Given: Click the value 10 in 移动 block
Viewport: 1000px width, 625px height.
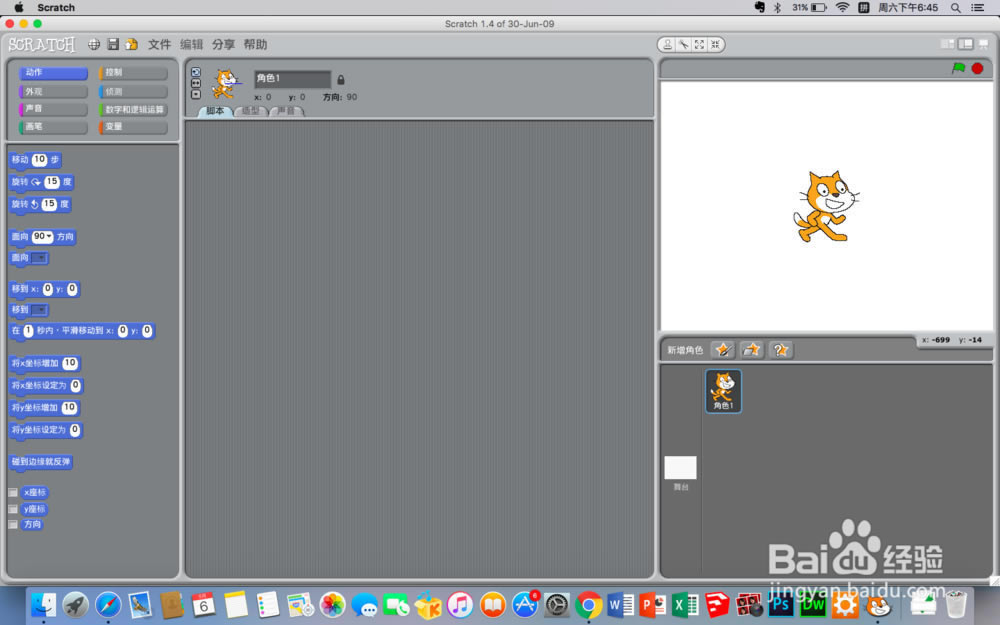Looking at the screenshot, I should pos(40,159).
